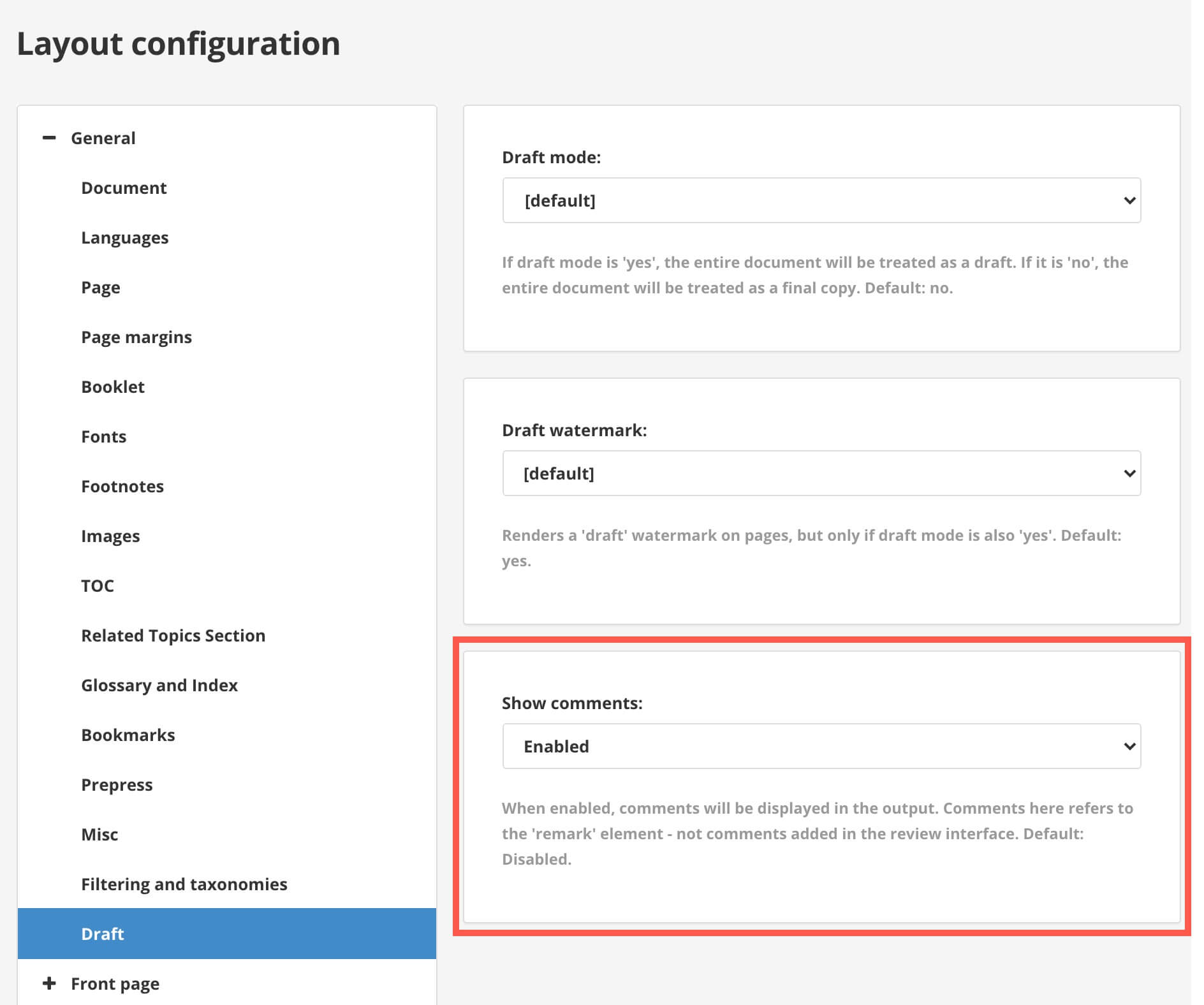Select the Booklet menu item

pos(113,387)
